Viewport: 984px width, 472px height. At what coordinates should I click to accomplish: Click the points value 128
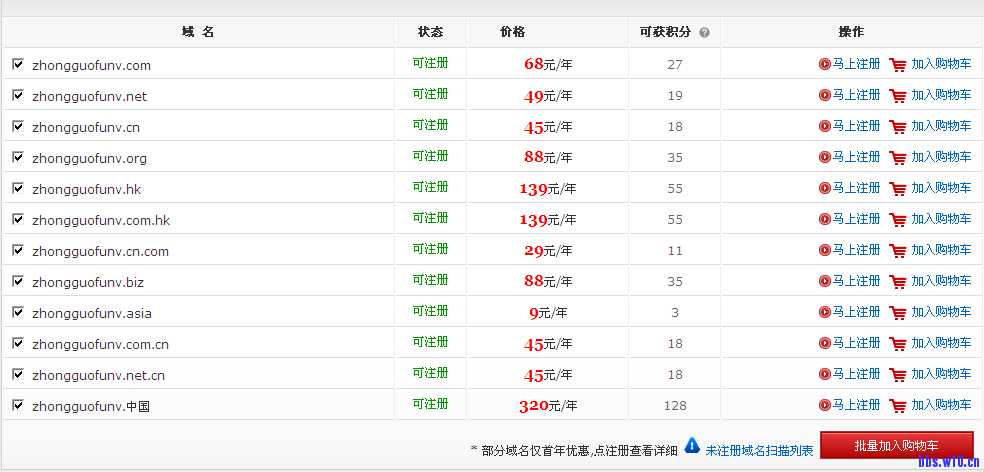675,406
